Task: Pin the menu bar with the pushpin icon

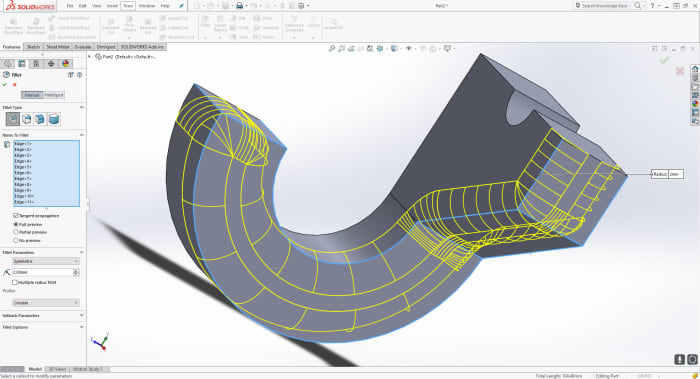Action: [181, 6]
